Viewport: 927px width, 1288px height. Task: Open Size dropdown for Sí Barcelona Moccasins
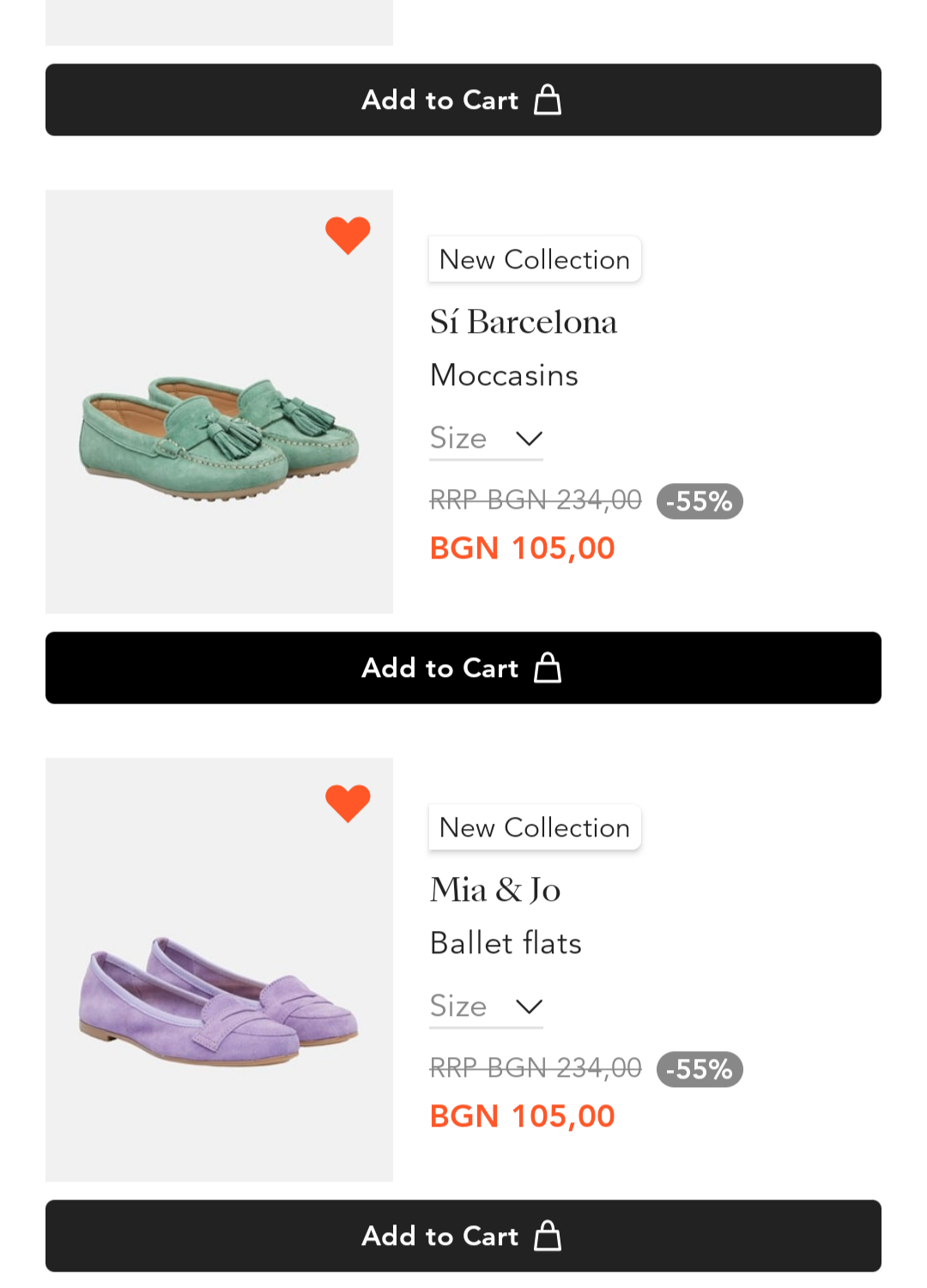486,438
